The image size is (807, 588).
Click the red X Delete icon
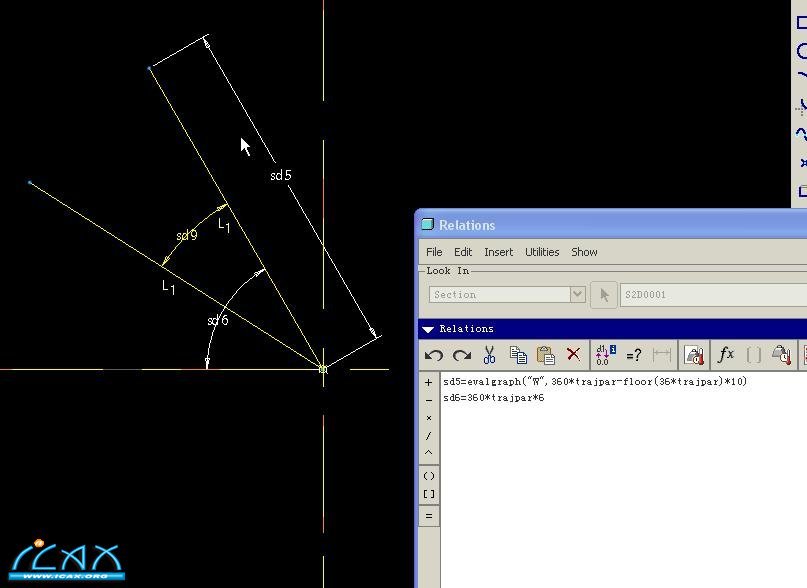pyautogui.click(x=573, y=355)
